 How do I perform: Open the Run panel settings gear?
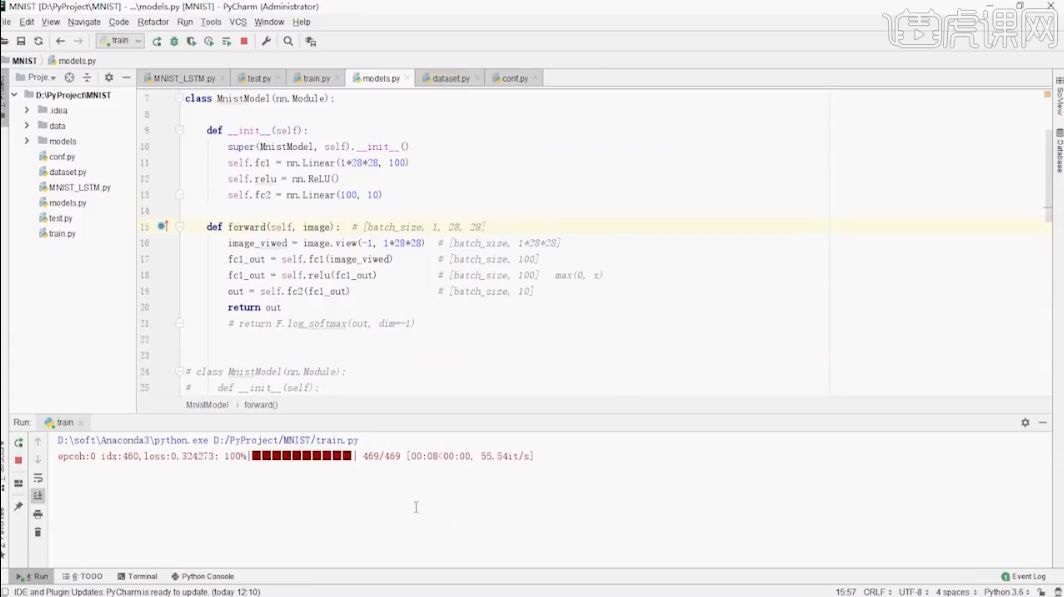[x=1025, y=423]
